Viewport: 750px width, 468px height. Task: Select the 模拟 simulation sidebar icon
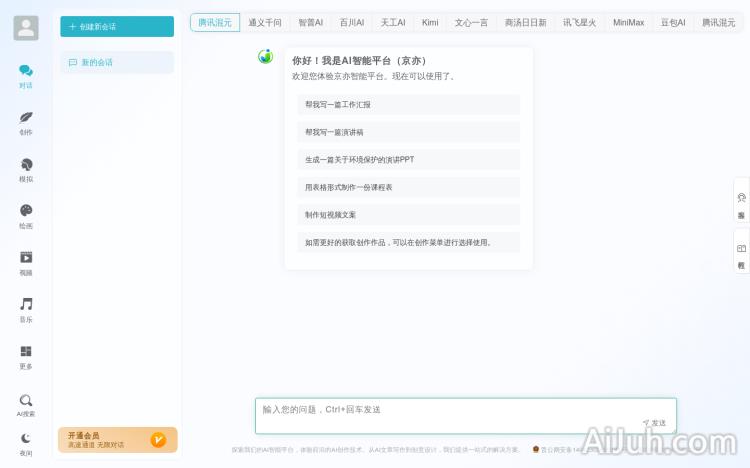(x=26, y=169)
